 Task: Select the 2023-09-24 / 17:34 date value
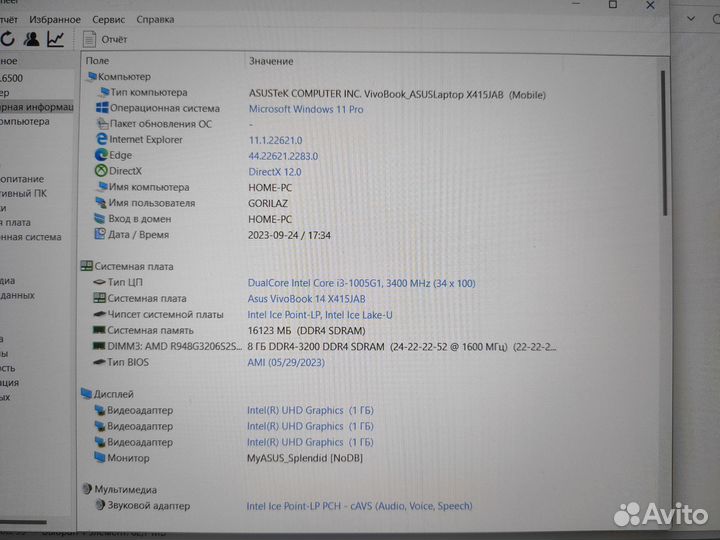click(289, 235)
